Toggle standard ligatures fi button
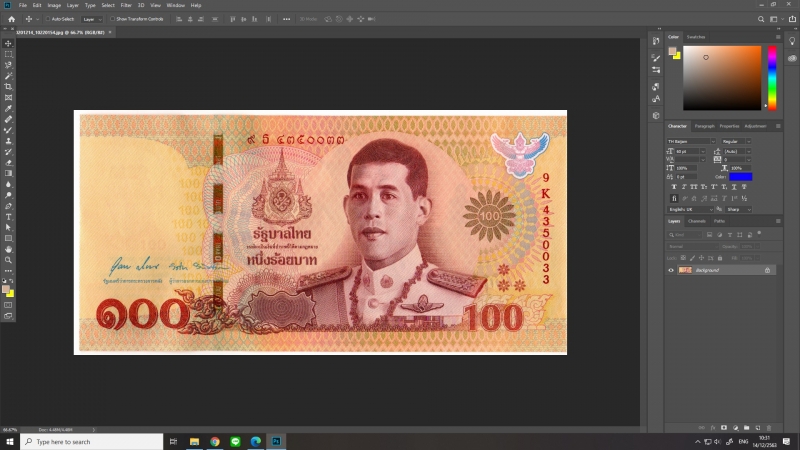Viewport: 800px width, 450px height. coord(674,198)
